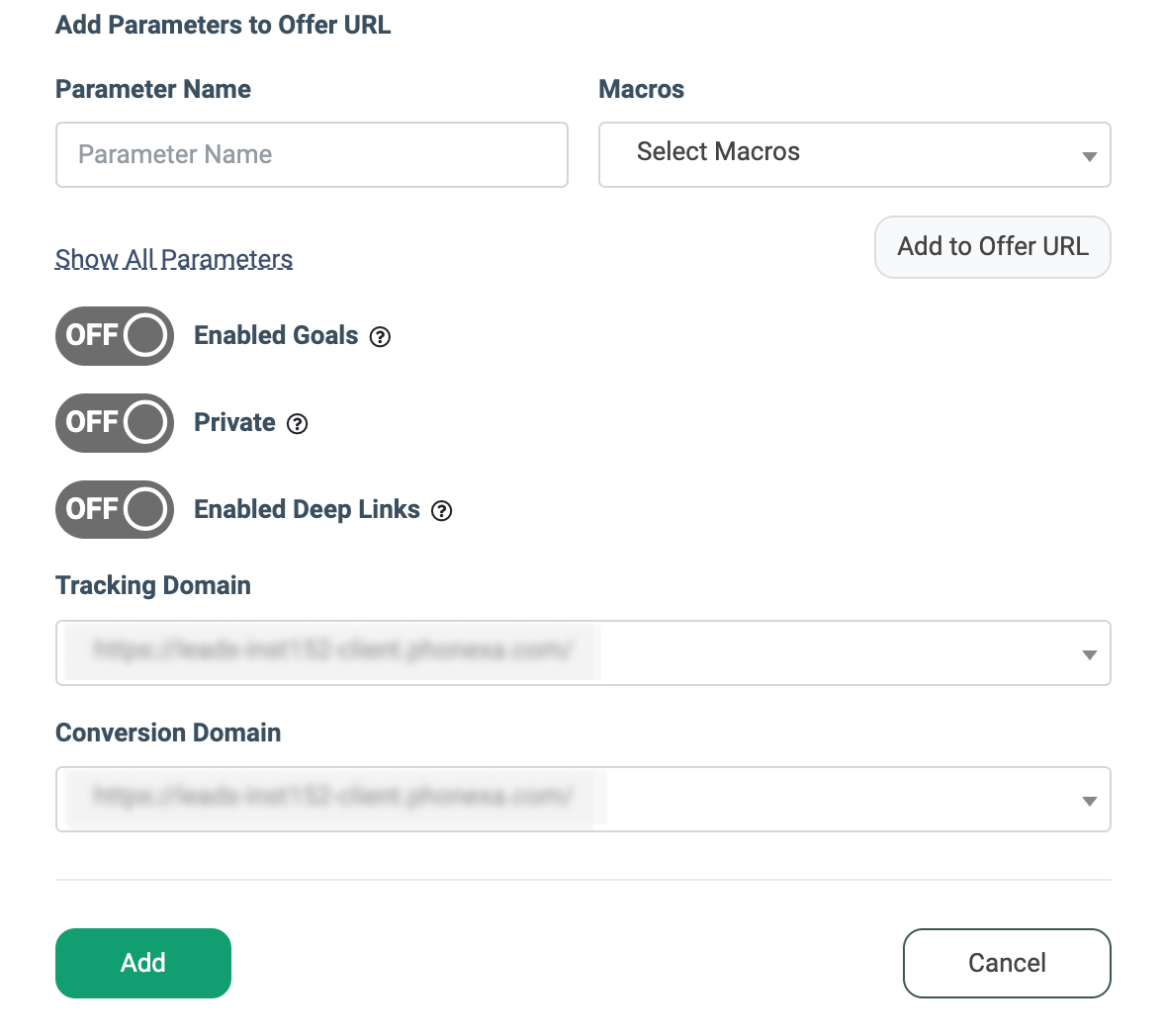The image size is (1163, 1036).
Task: Click the Tracking Domain caret arrow icon
Action: [1089, 654]
